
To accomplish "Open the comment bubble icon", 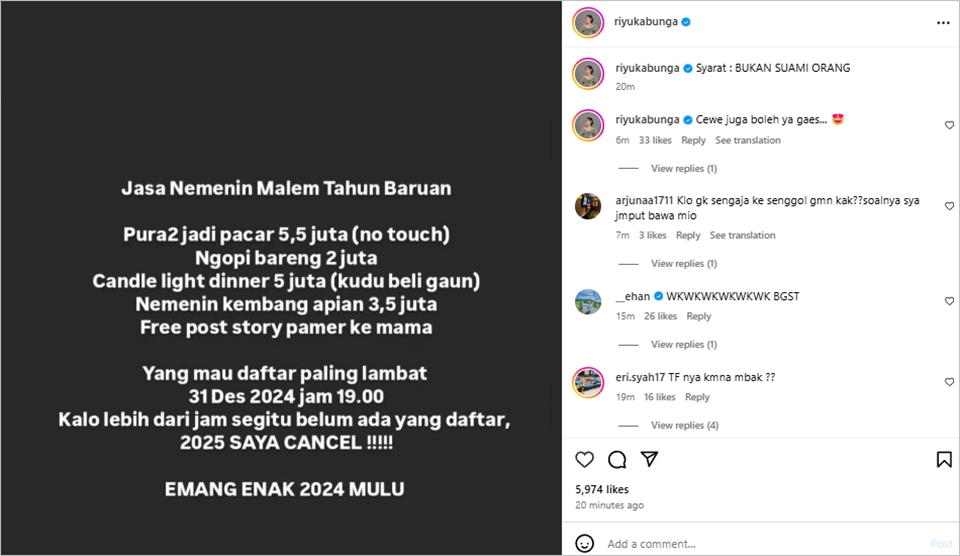I will pyautogui.click(x=617, y=459).
